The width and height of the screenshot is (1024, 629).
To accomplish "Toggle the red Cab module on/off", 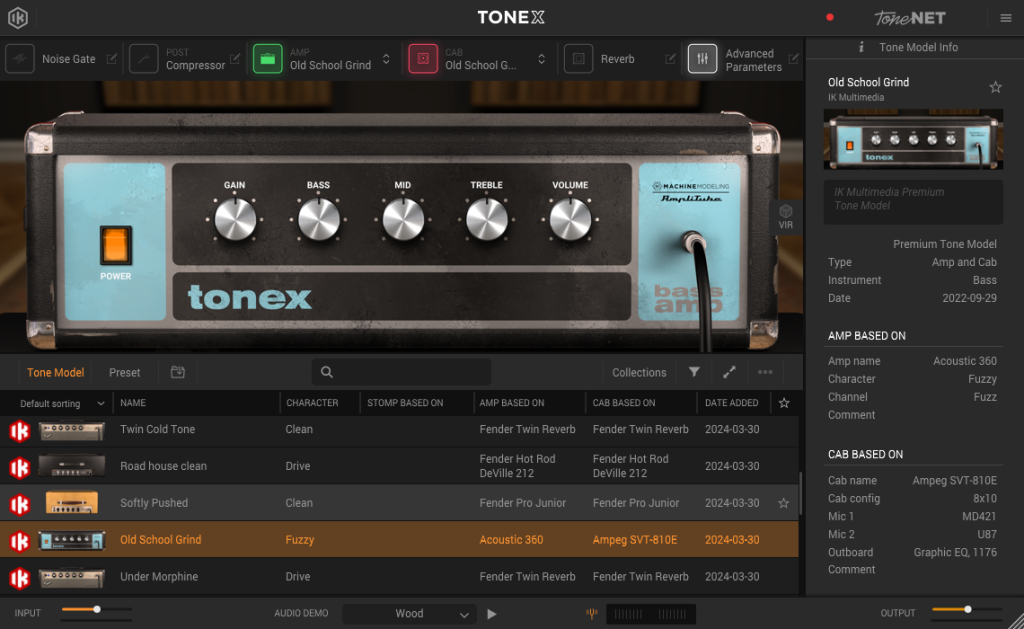I will pos(423,59).
